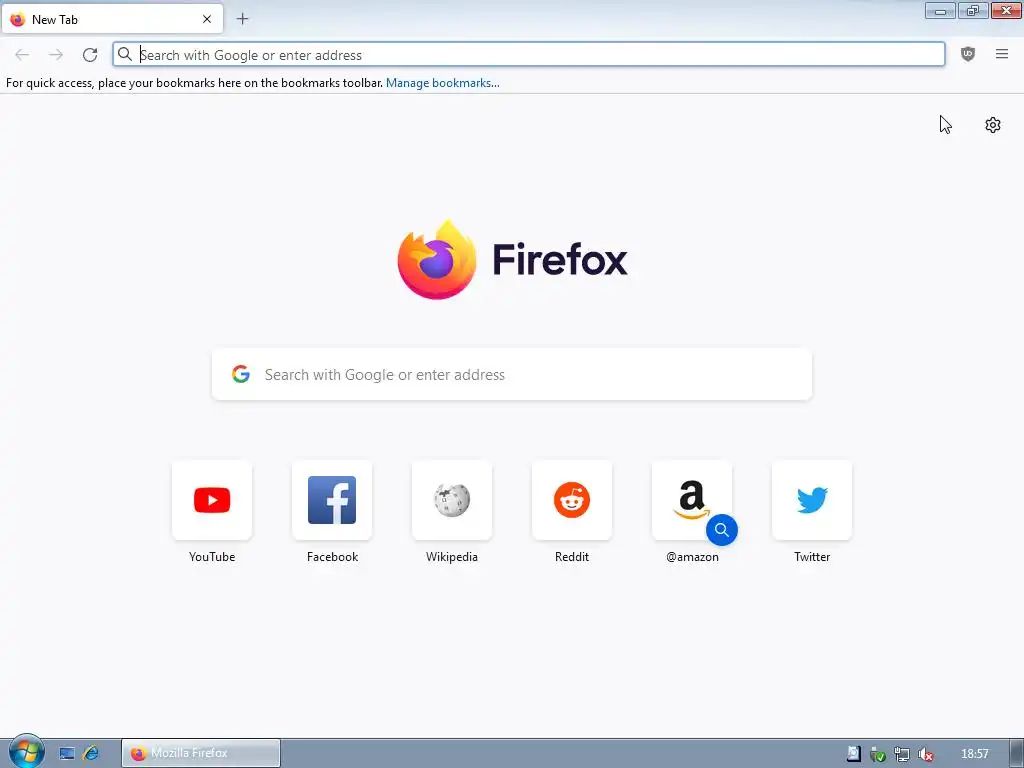1024x768 pixels.
Task: Open Manage bookmarks link
Action: pyautogui.click(x=443, y=83)
